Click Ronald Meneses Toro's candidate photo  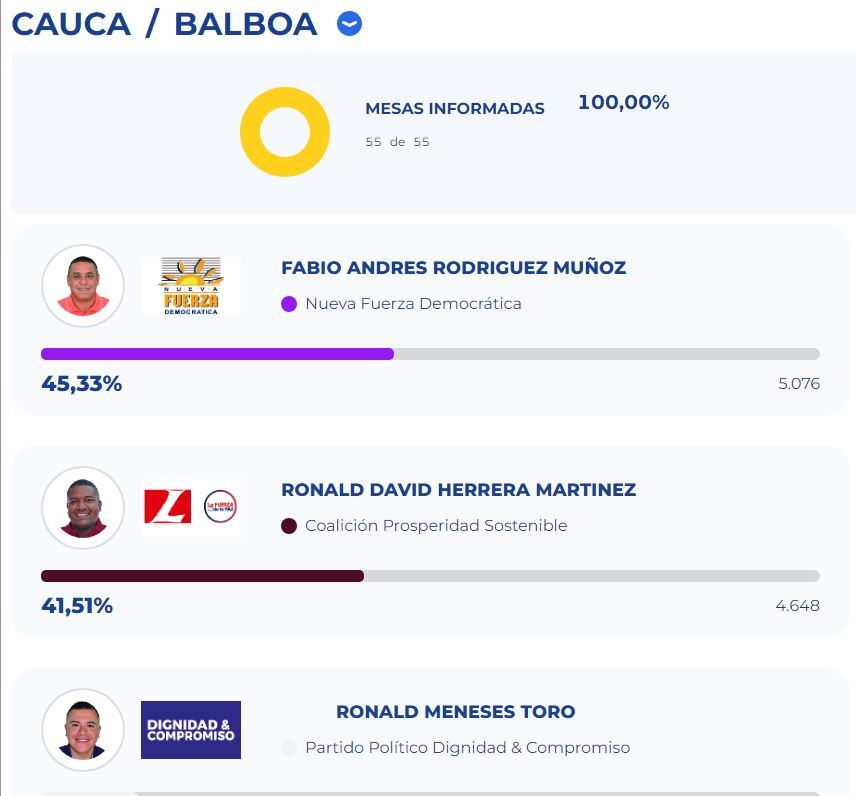tap(83, 730)
